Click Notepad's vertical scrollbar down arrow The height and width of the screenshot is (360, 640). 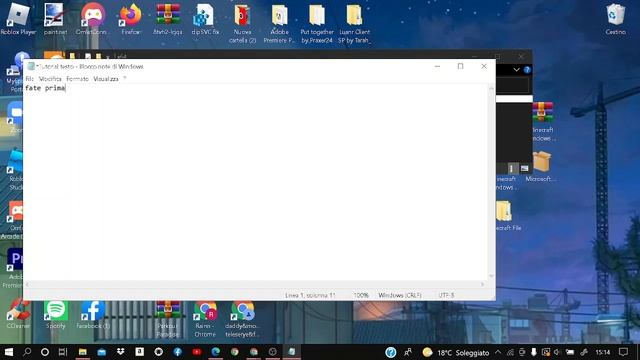491,276
